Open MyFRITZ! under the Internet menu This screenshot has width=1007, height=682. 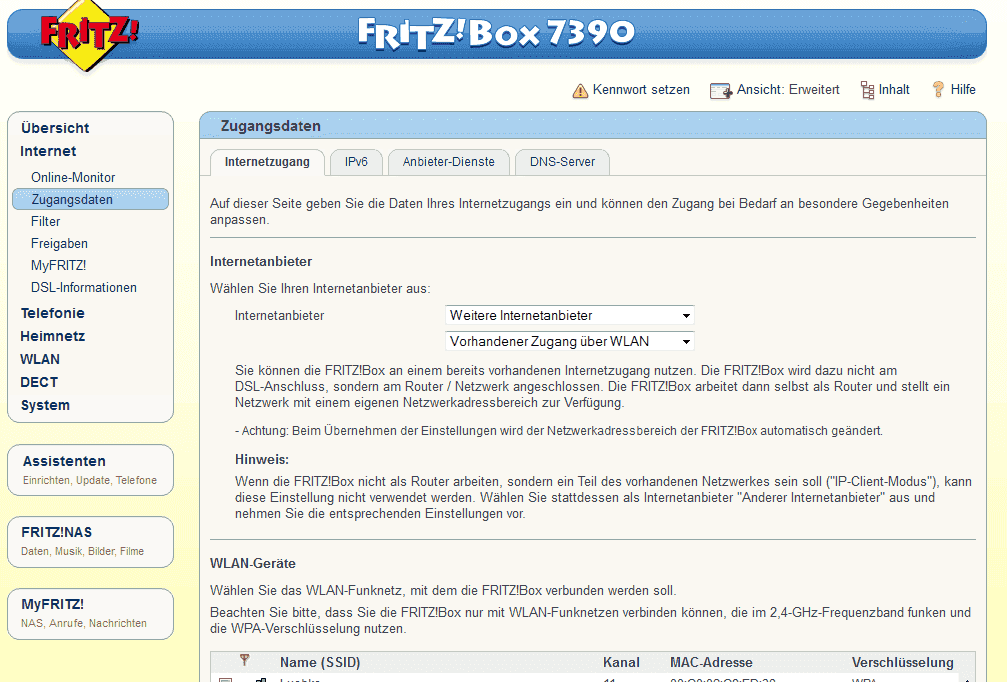tap(58, 265)
